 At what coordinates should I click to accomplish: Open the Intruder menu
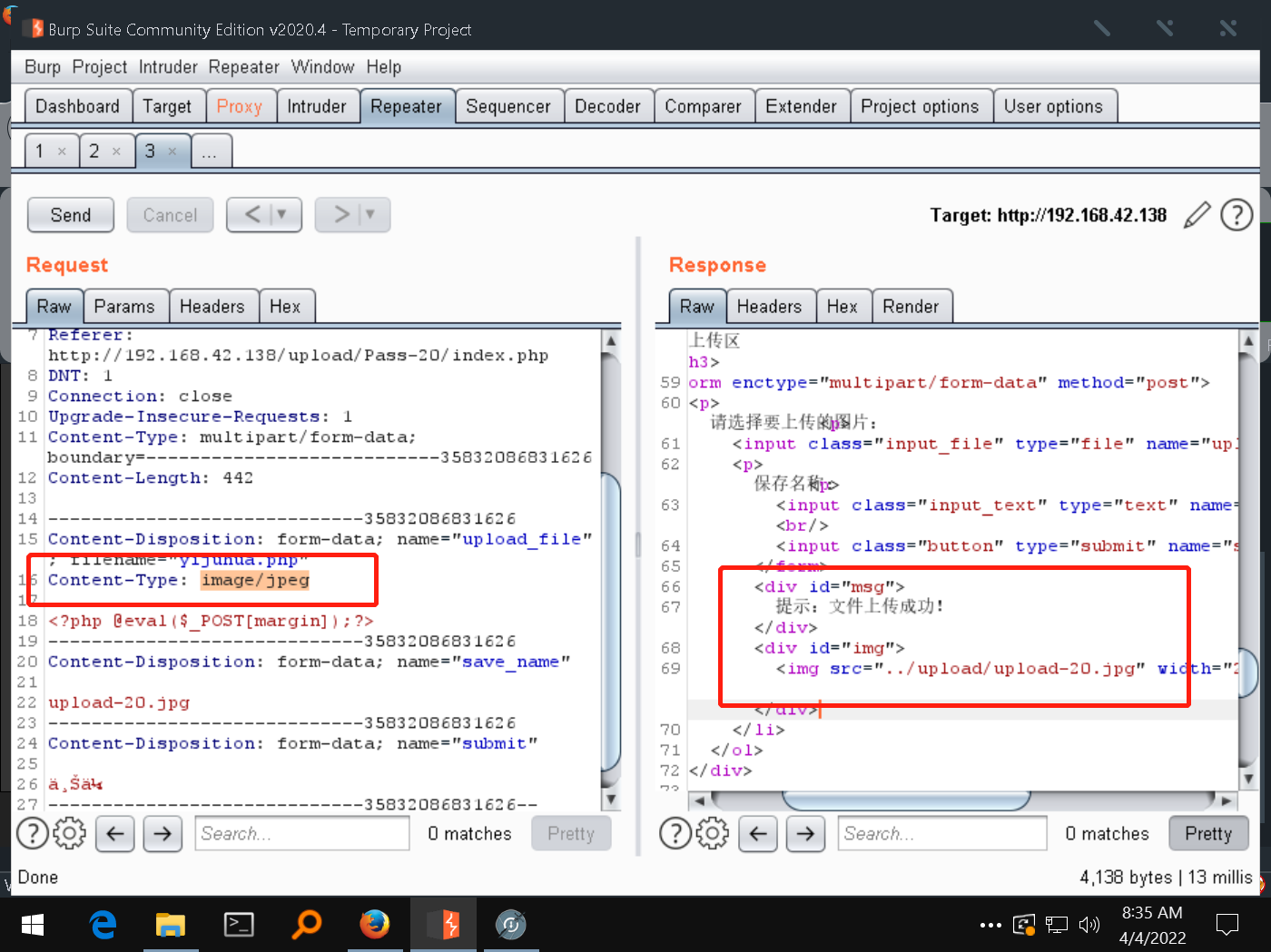click(x=168, y=67)
